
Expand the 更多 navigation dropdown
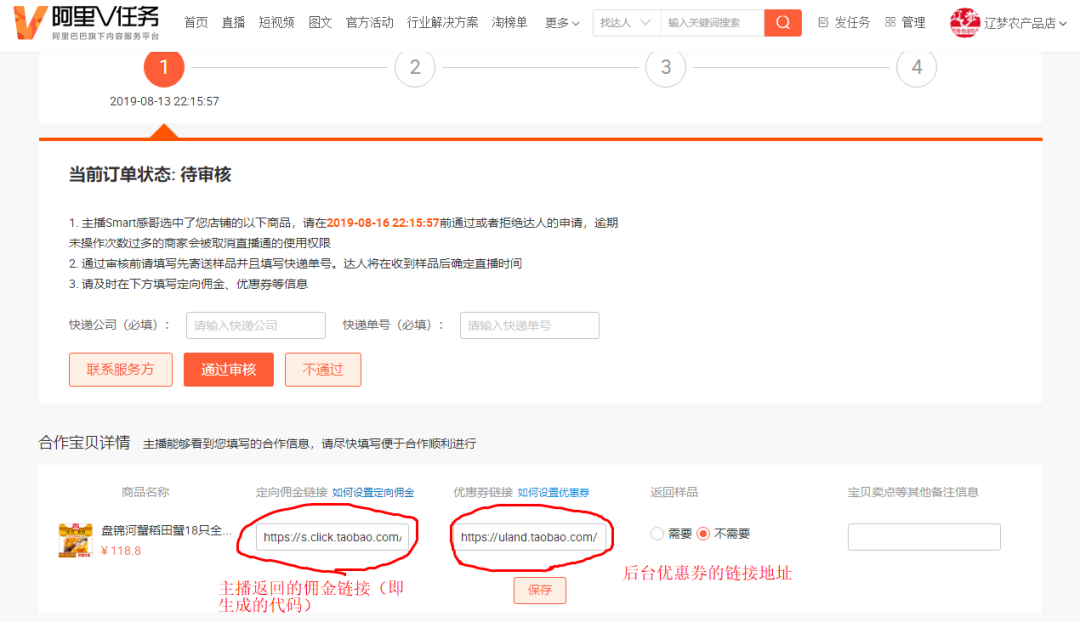click(562, 23)
